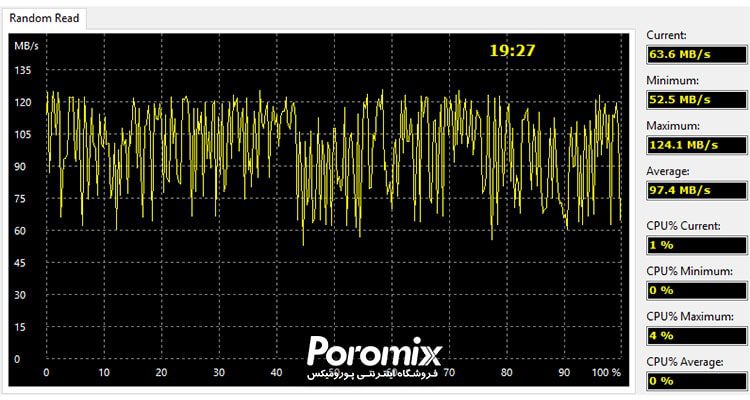Viewport: 750px width, 400px height.
Task: Click the CPU% Minimum value field
Action: click(x=696, y=290)
